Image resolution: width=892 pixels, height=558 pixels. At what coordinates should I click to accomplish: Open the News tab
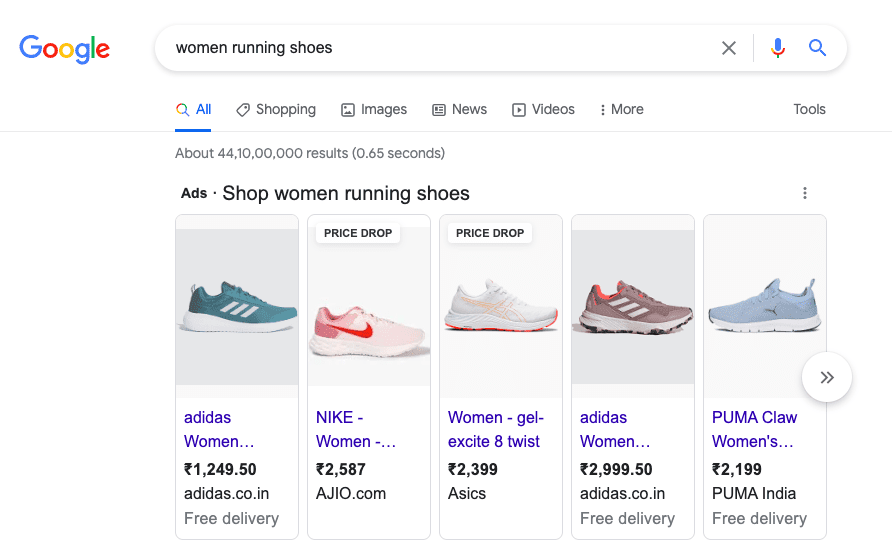(459, 110)
